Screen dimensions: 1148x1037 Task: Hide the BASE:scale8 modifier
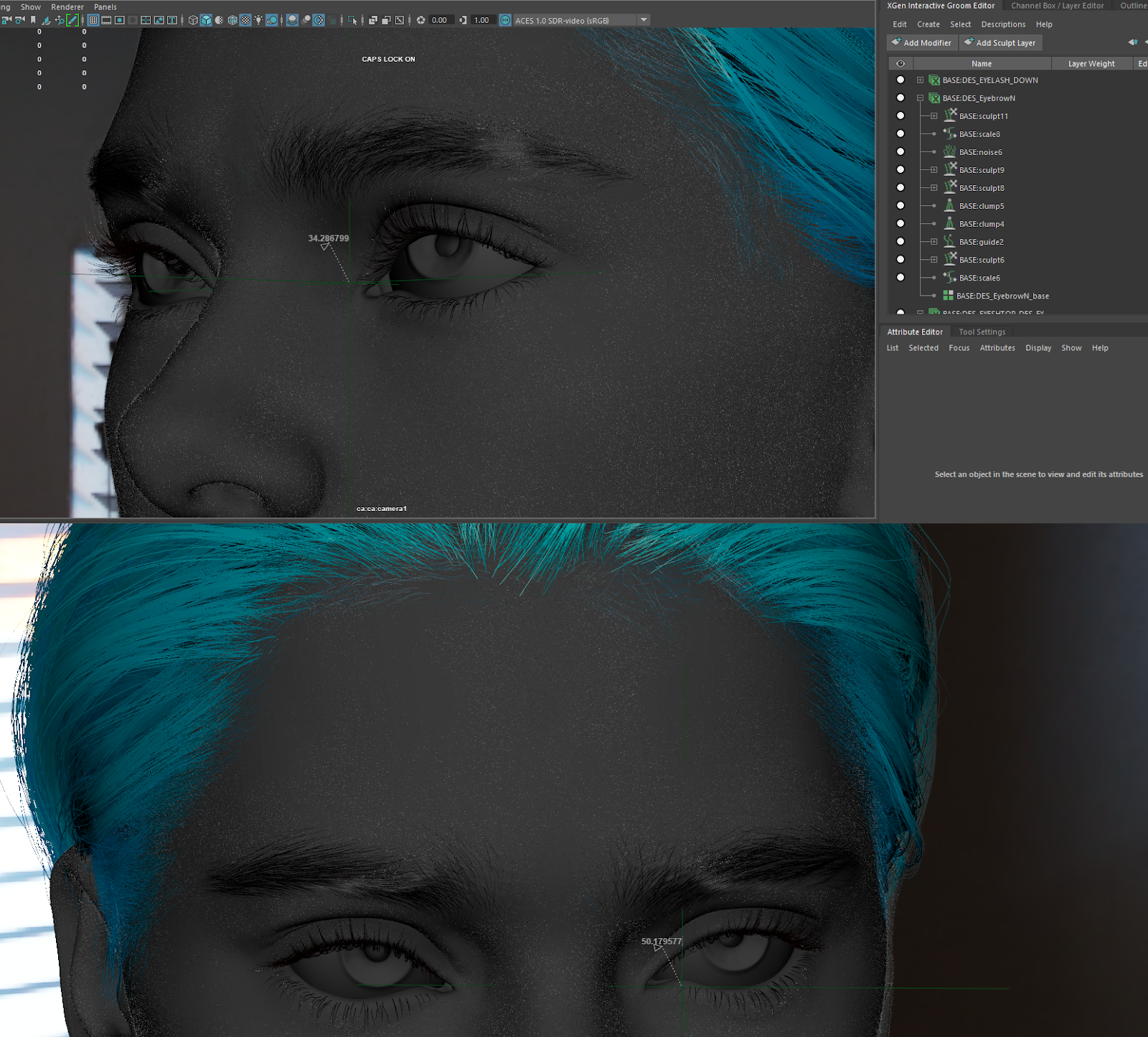point(900,133)
